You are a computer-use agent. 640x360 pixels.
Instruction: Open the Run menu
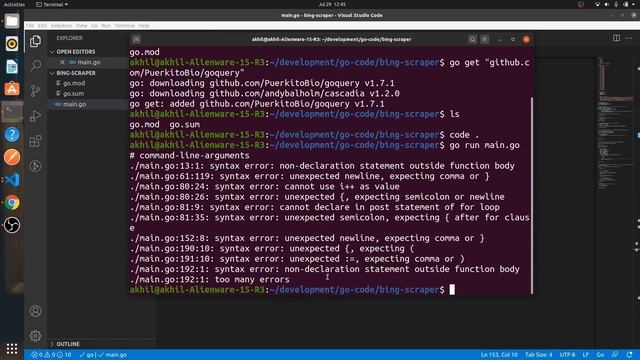pyautogui.click(x=106, y=25)
